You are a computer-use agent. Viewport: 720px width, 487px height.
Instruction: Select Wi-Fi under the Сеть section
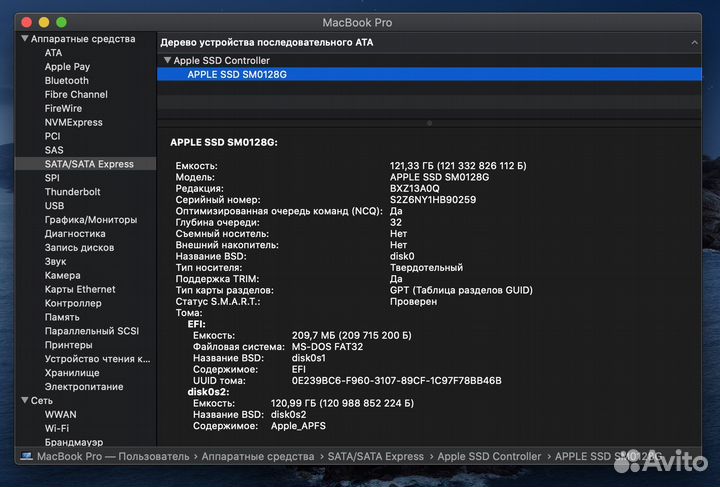point(57,428)
